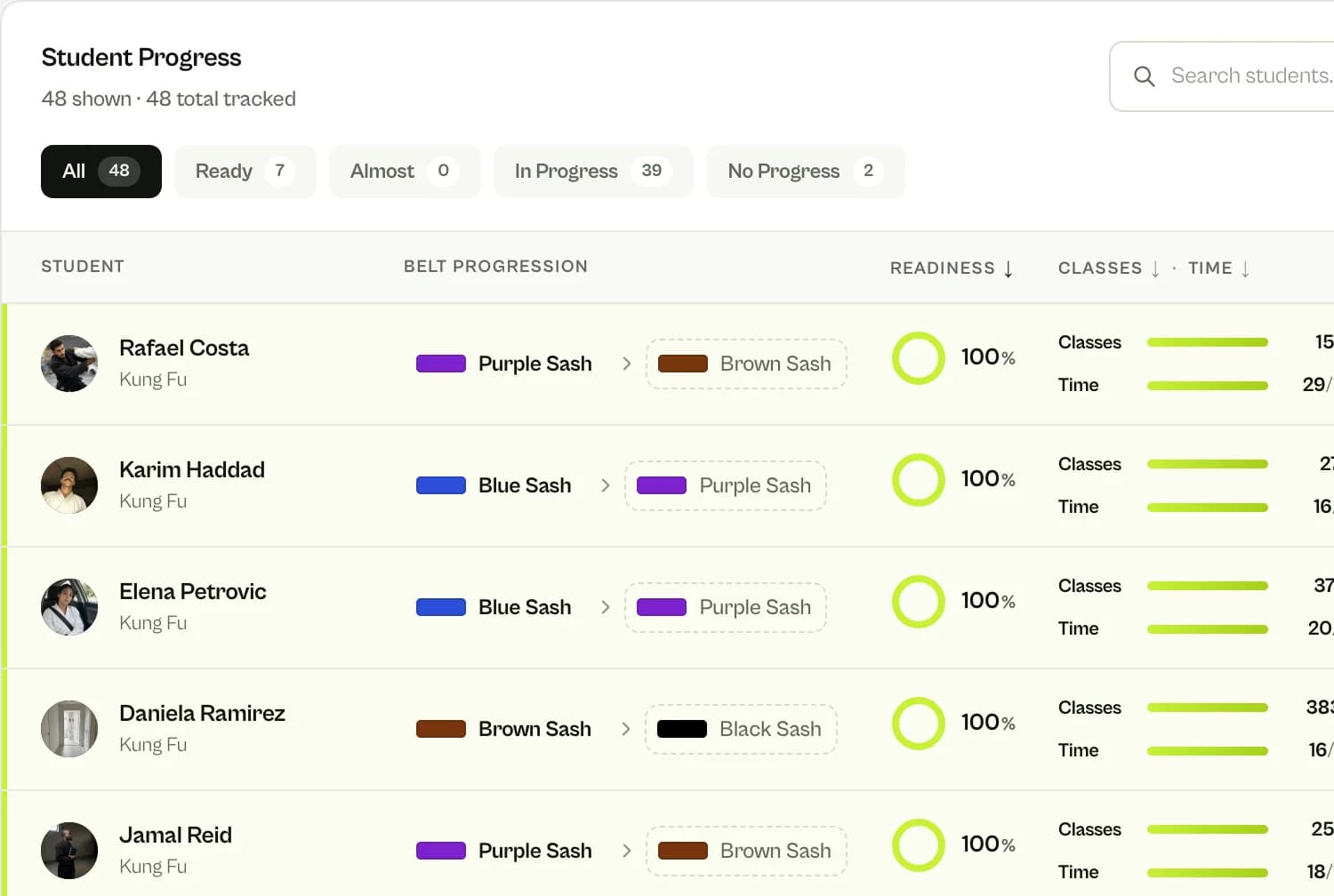Expand Daniela Ramirez's belt progression chevron
Viewport: 1334px width, 896px height.
625,729
